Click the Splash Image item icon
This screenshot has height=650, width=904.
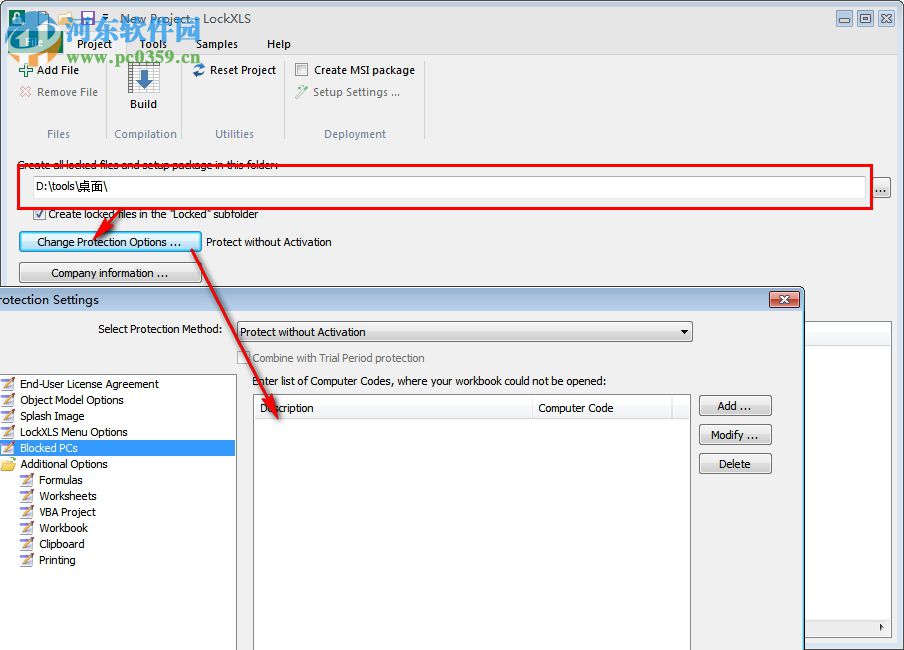(x=9, y=416)
